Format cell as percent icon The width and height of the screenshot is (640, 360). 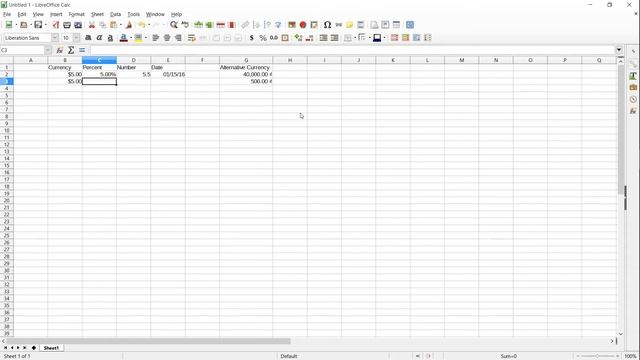coord(263,38)
